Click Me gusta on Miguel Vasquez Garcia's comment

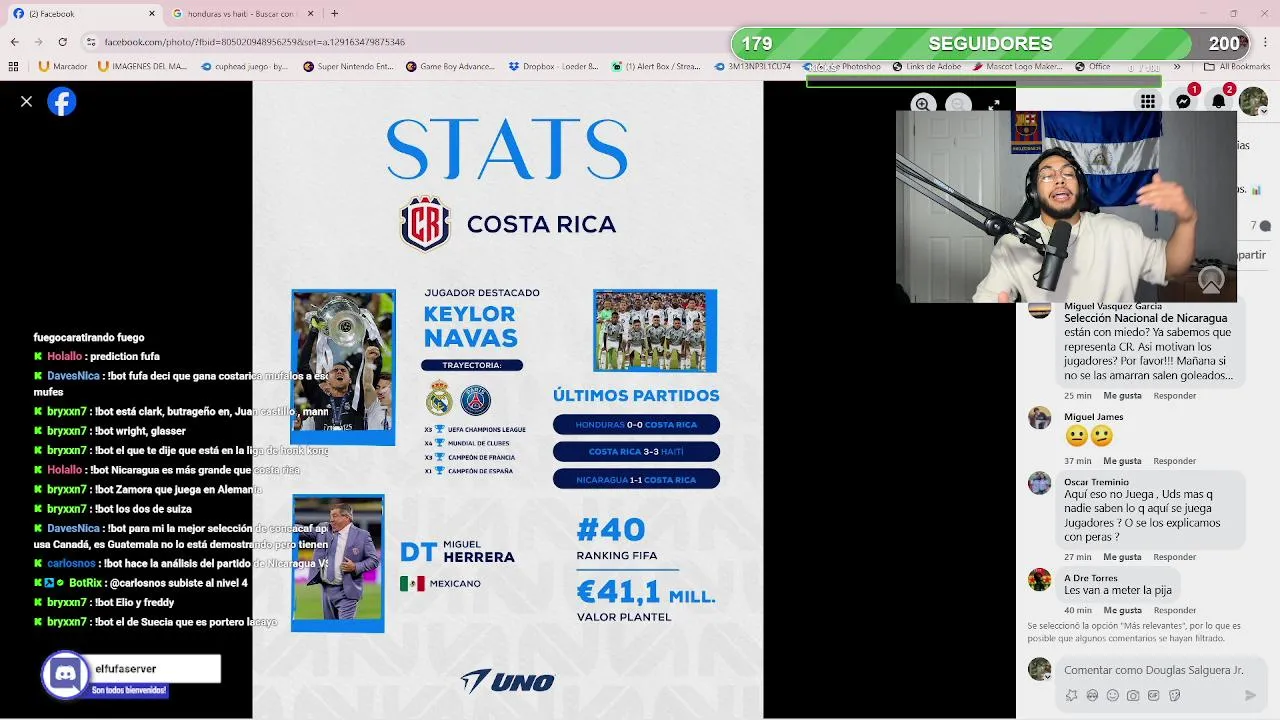[1122, 396]
